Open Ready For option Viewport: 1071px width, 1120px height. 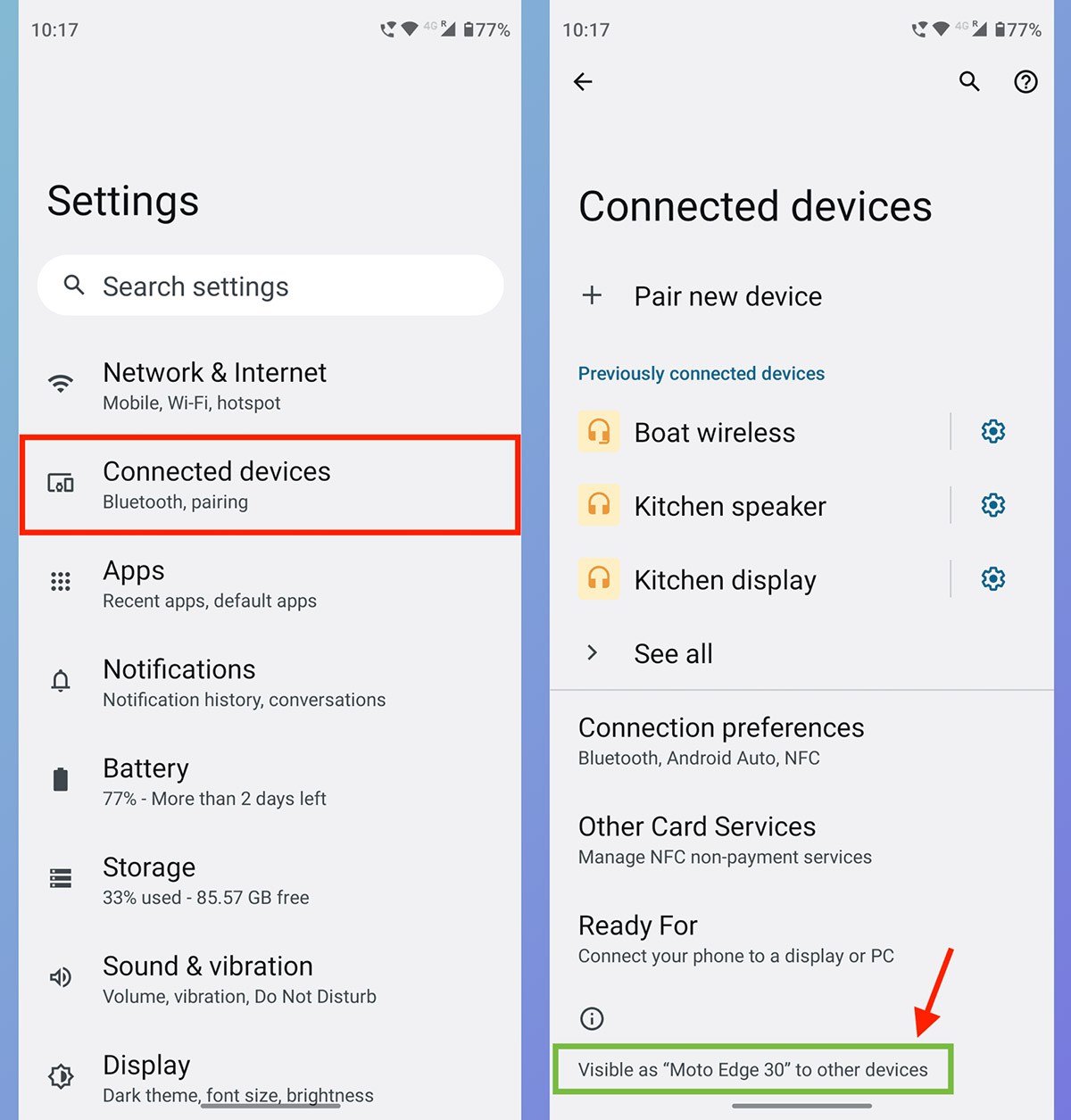point(801,939)
